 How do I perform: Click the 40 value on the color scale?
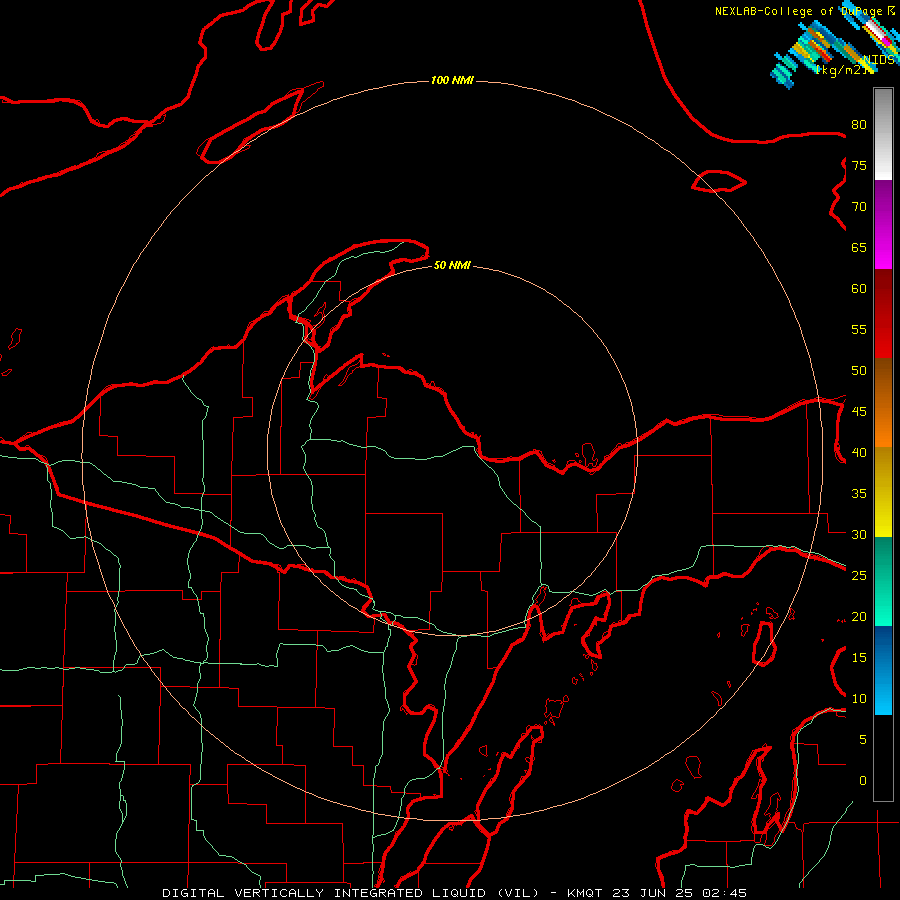click(x=859, y=453)
